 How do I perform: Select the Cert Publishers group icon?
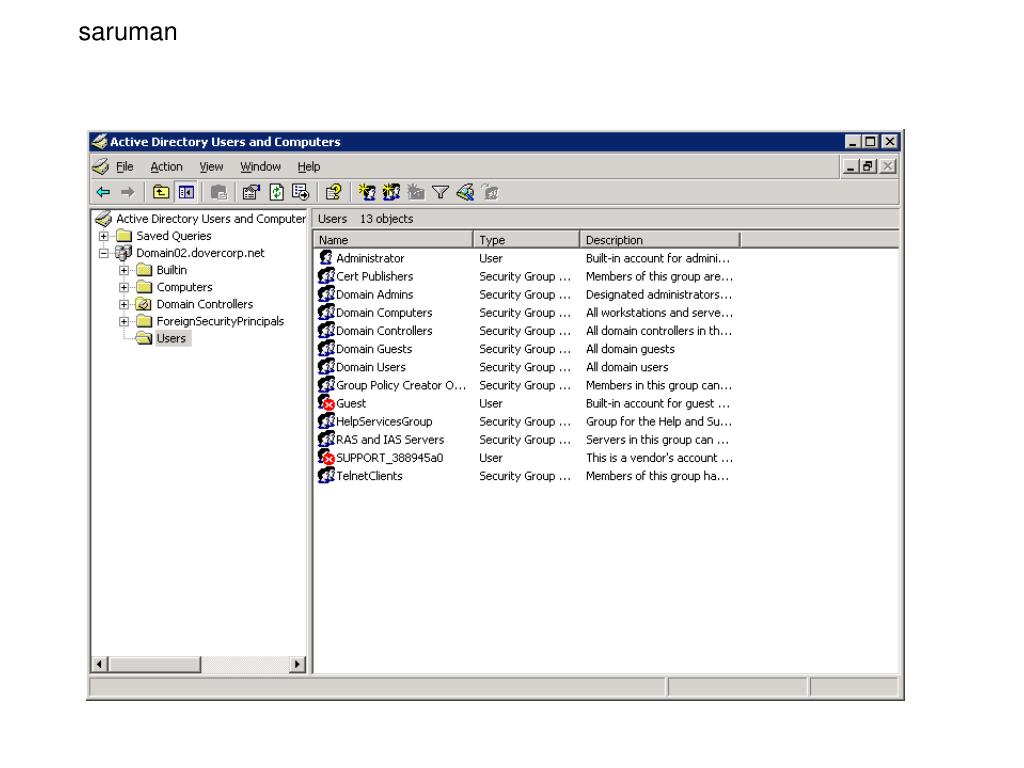tap(326, 276)
